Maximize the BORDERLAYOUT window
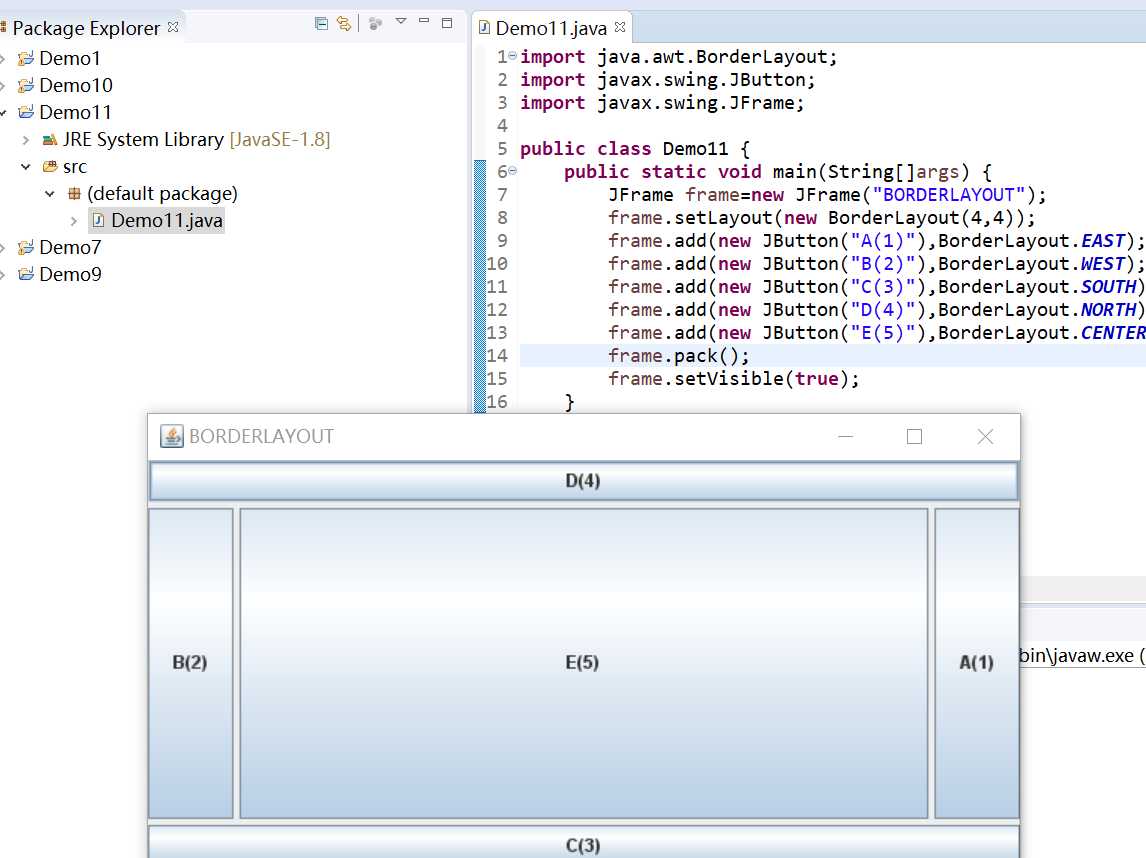This screenshot has width=1146, height=858. 914,436
